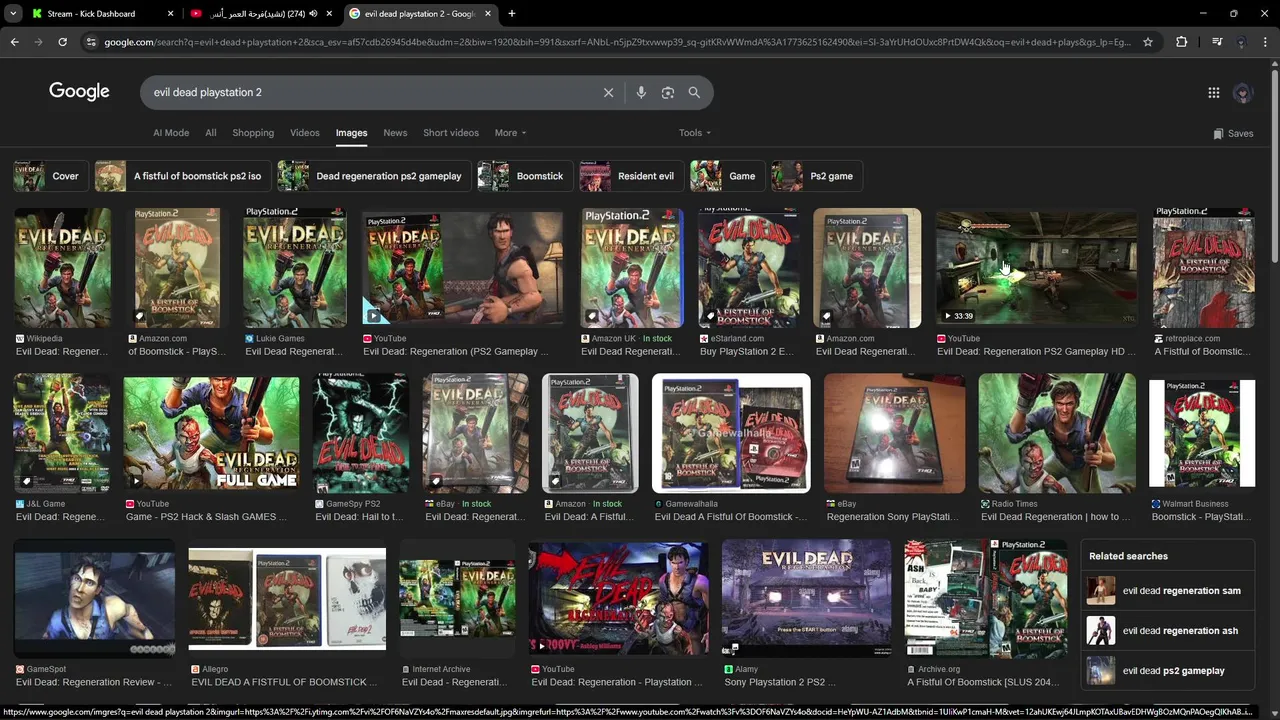Open the Lukie Games cover image result
This screenshot has height=720, width=1280.
coord(294,268)
